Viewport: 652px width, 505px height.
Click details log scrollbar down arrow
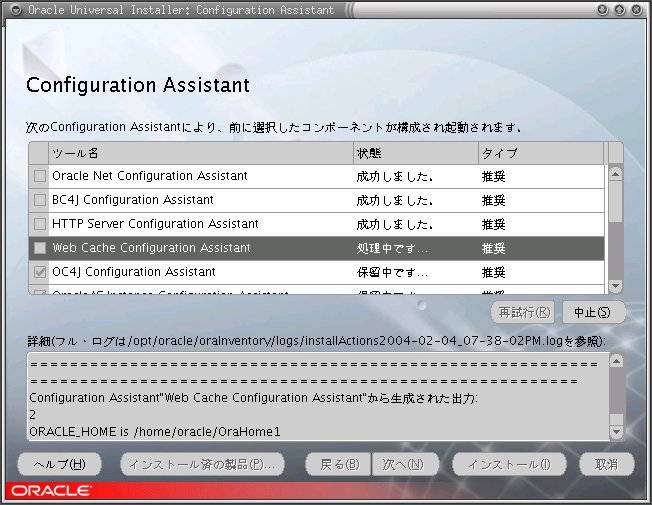coord(616,432)
